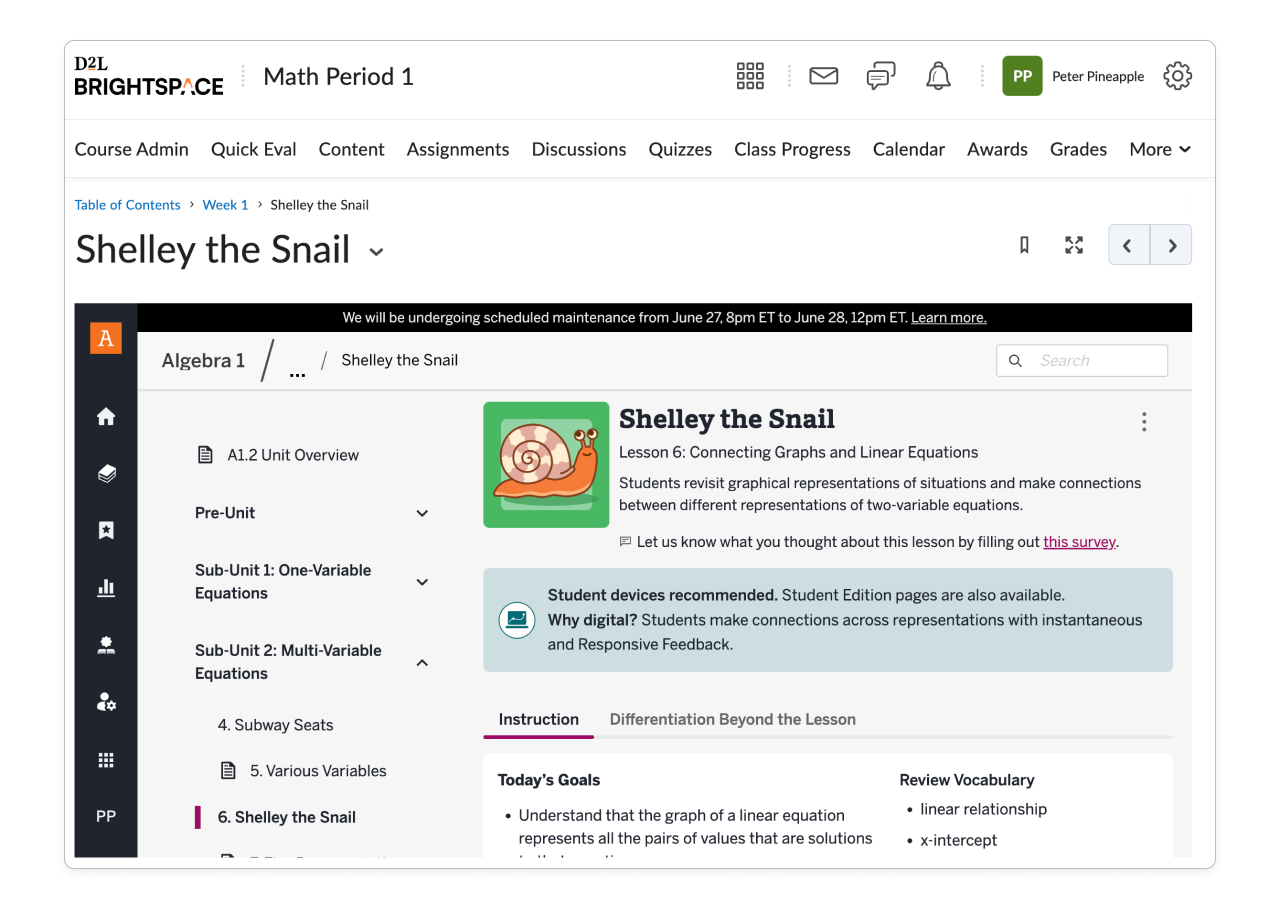Open the Shelley the Snail title dropdown
This screenshot has width=1280, height=909.
pos(376,252)
